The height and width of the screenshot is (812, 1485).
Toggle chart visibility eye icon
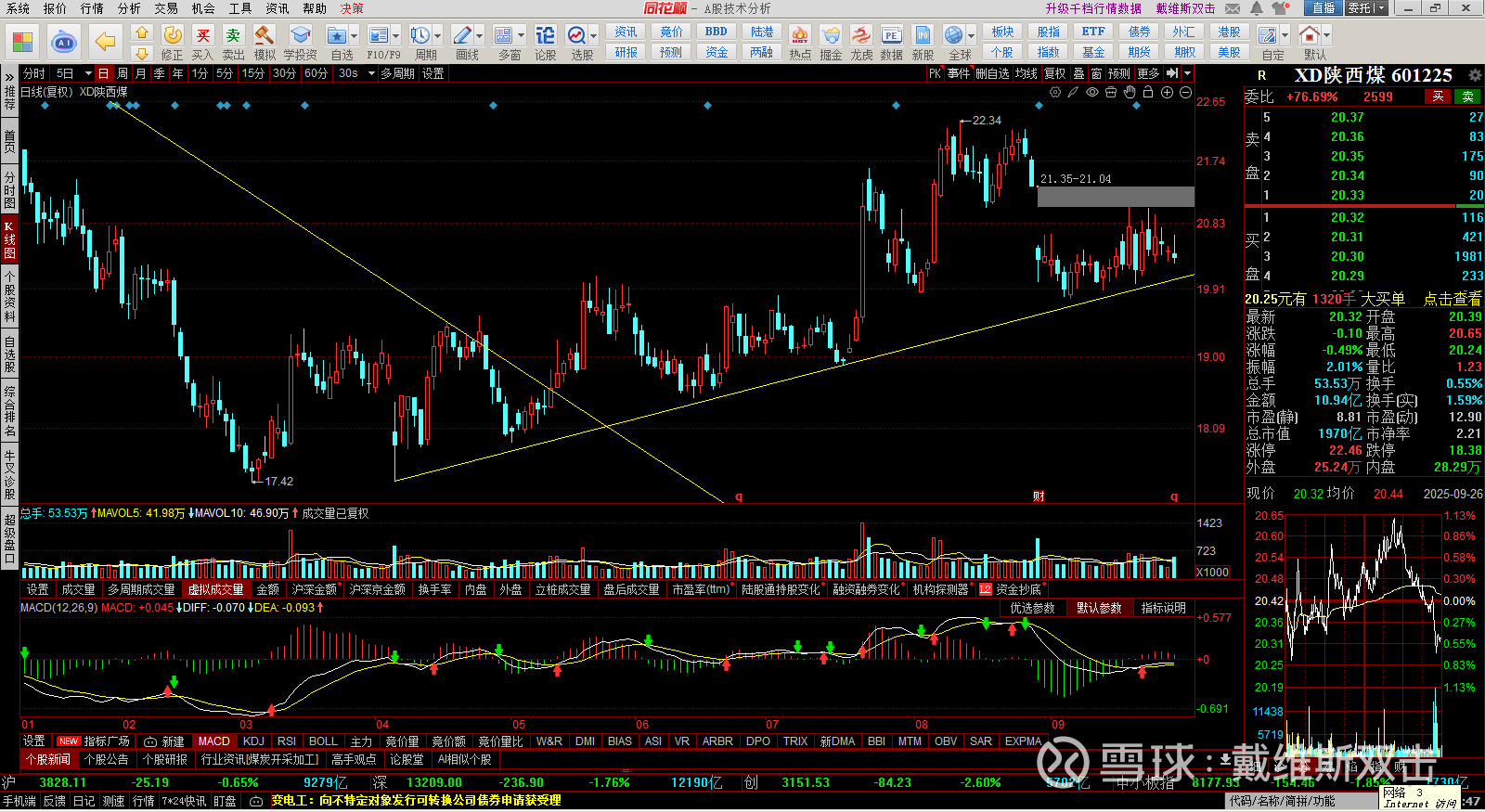pyautogui.click(x=1092, y=92)
